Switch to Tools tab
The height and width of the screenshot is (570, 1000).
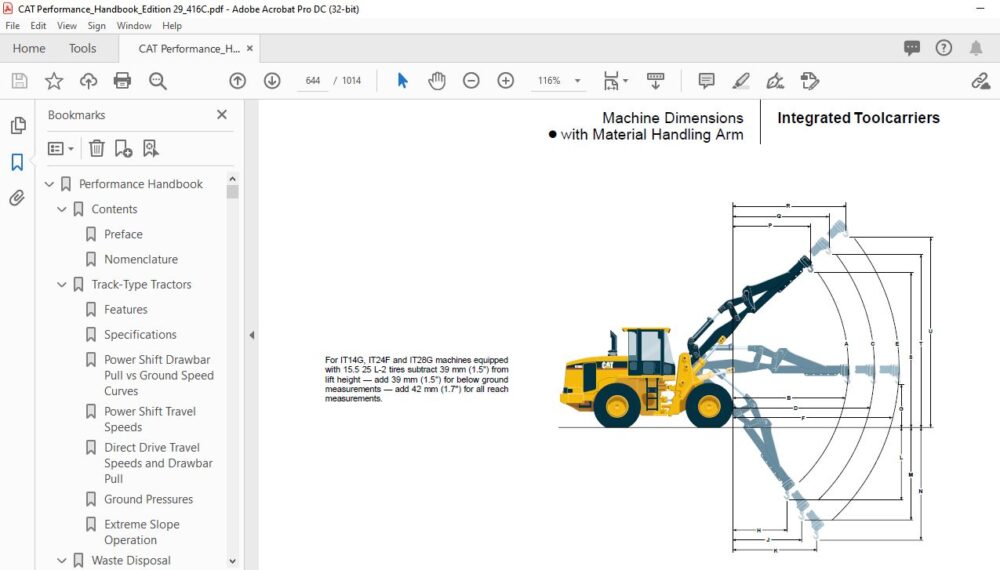(82, 48)
